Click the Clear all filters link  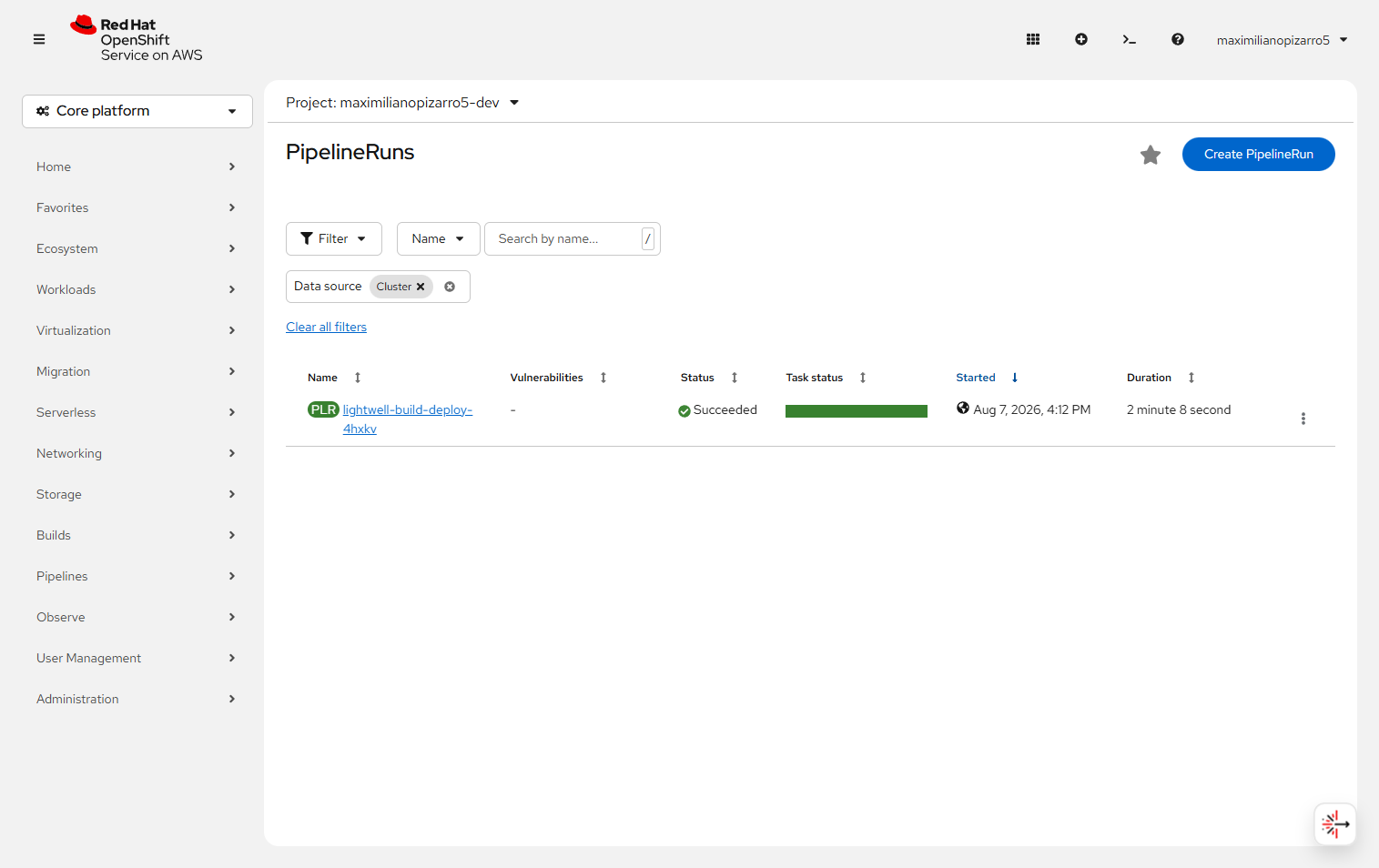pos(327,327)
